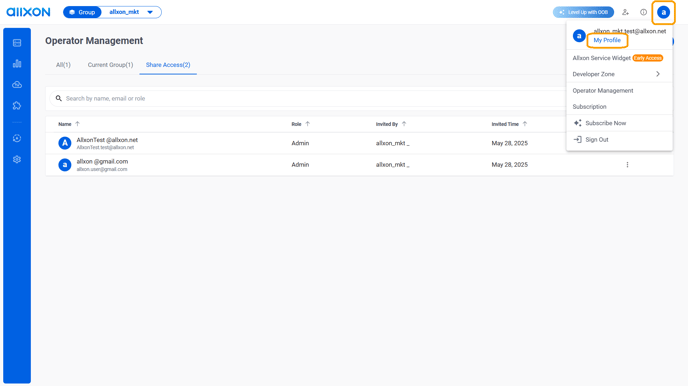Click Admin role of AllxonTest row
The height and width of the screenshot is (386, 688).
coord(300,143)
